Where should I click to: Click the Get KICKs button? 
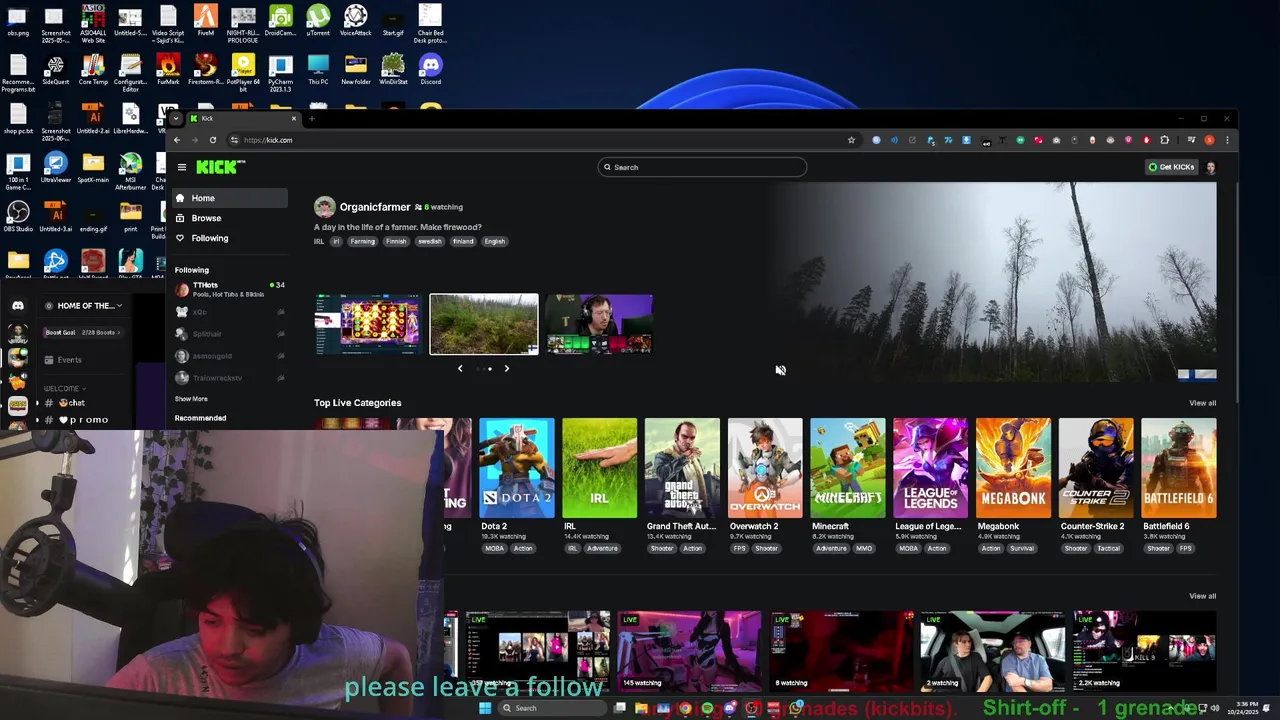click(x=1171, y=167)
